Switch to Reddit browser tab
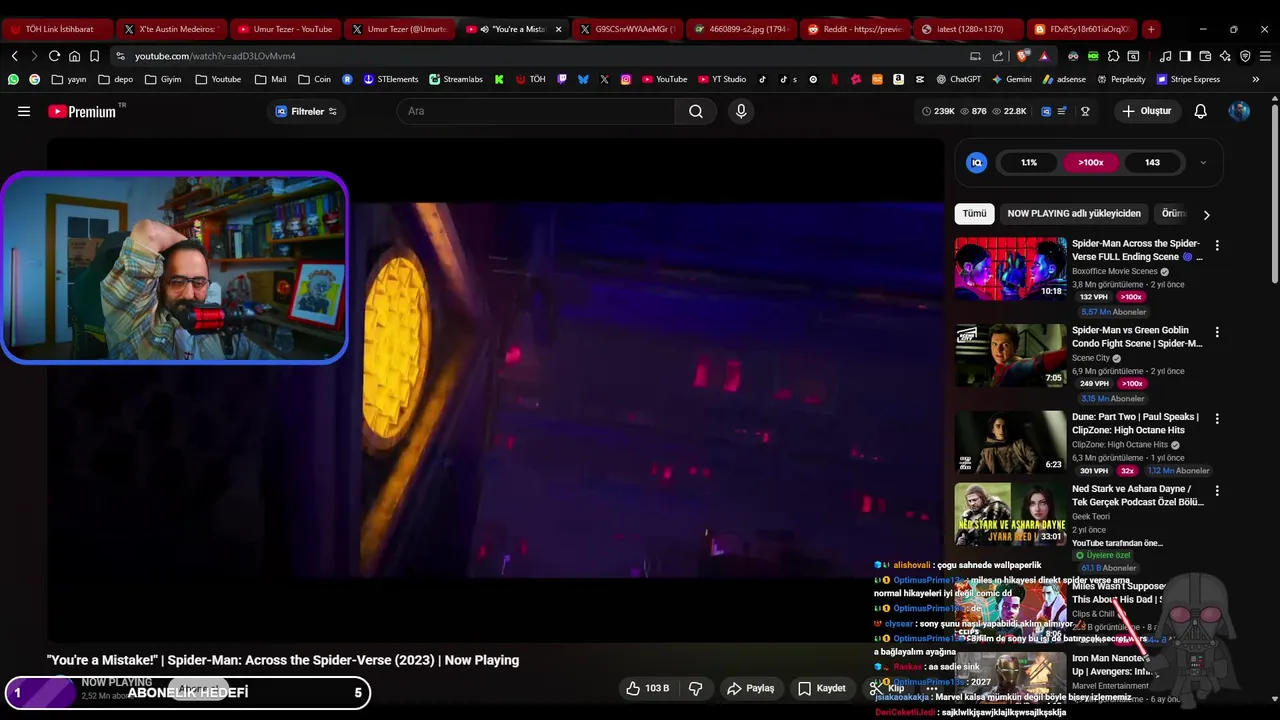The height and width of the screenshot is (720, 1280). pos(855,29)
